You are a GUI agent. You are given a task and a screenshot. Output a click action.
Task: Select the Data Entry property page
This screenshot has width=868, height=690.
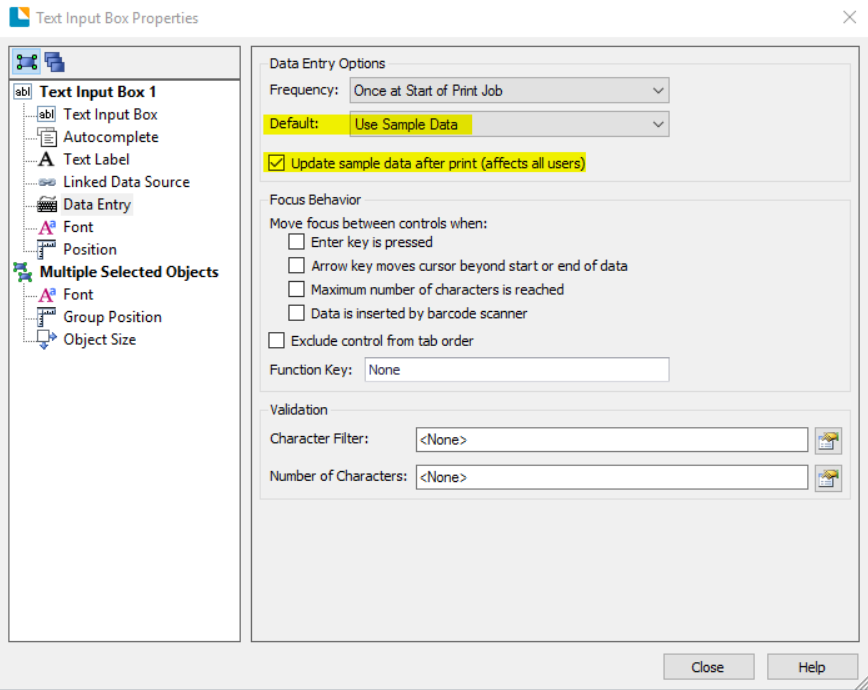pyautogui.click(x=97, y=204)
